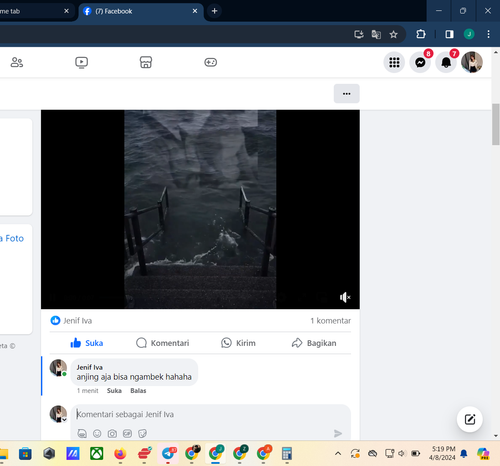Image resolution: width=500 pixels, height=466 pixels.
Task: Open the battery status icon in tray
Action: point(415,453)
